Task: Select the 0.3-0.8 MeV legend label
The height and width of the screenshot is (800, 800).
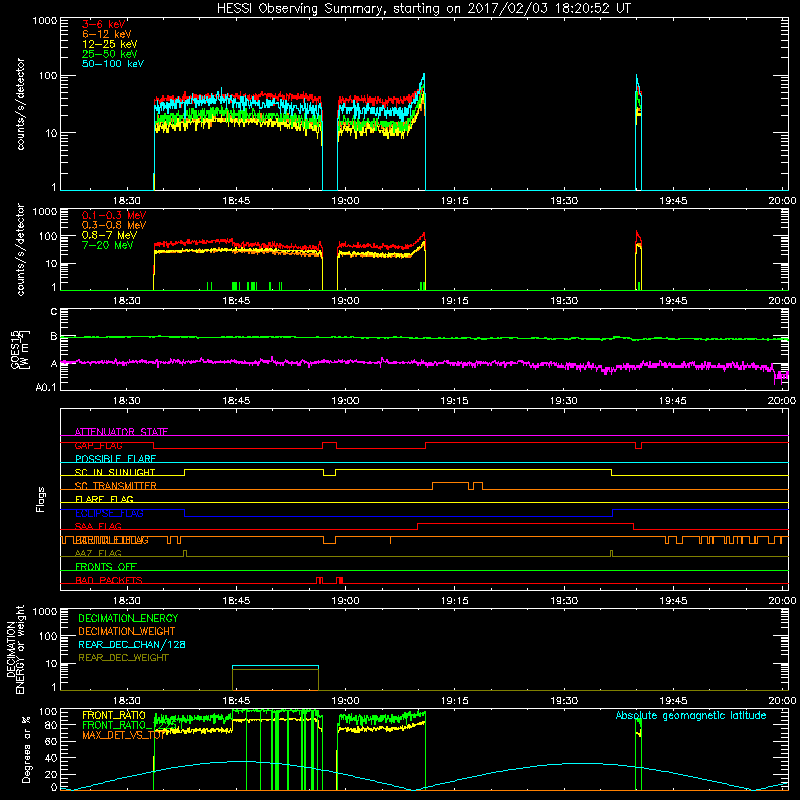Action: click(x=114, y=225)
